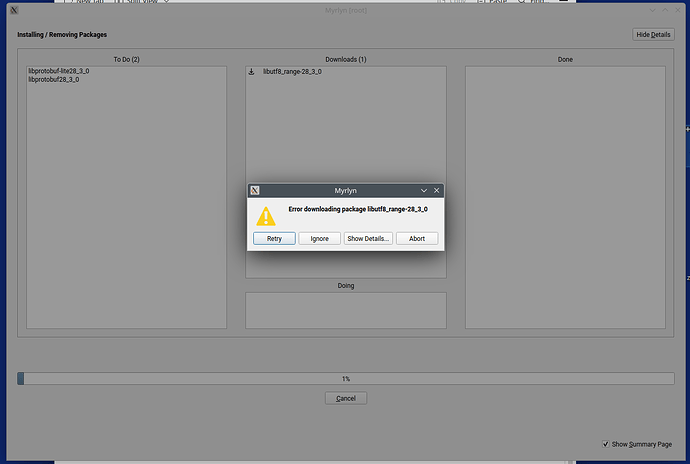Abort the package installation
This screenshot has height=464, width=690.
tap(417, 239)
